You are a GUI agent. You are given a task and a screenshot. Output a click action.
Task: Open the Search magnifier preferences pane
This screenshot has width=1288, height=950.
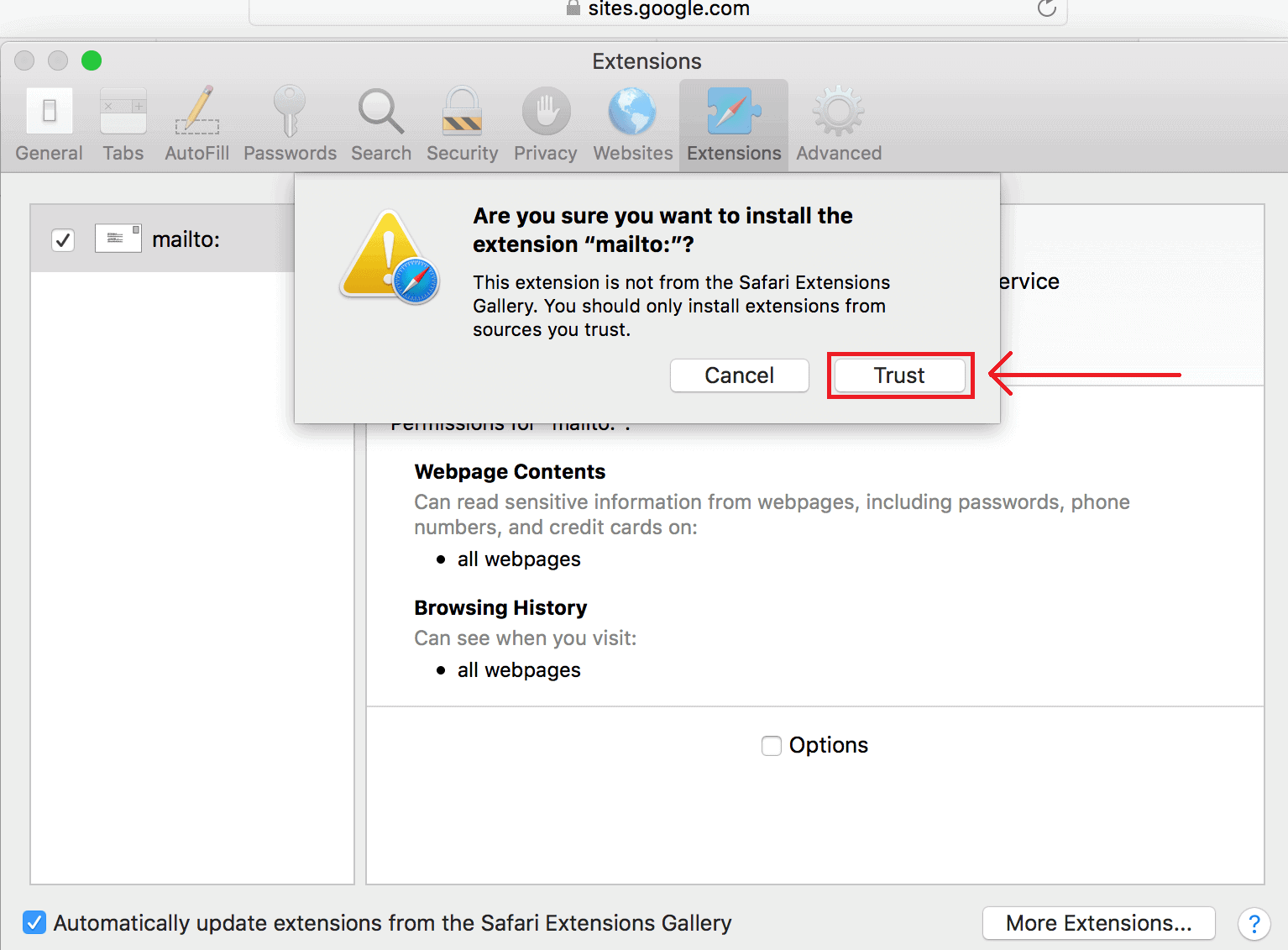381,124
